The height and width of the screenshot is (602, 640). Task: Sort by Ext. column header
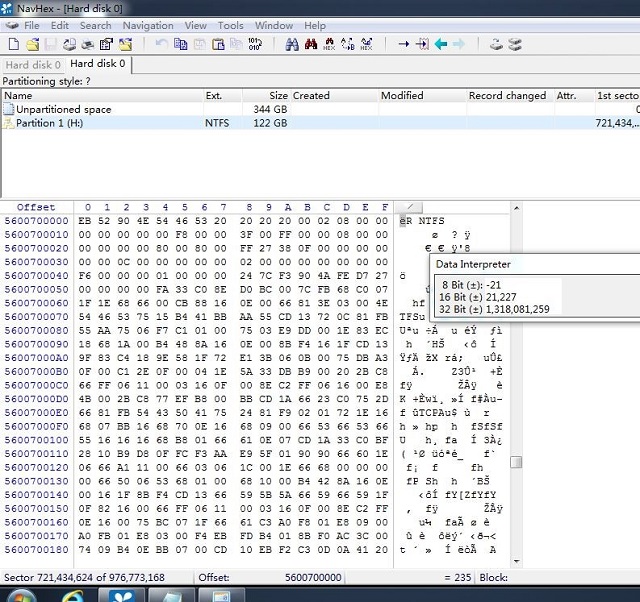click(222, 96)
